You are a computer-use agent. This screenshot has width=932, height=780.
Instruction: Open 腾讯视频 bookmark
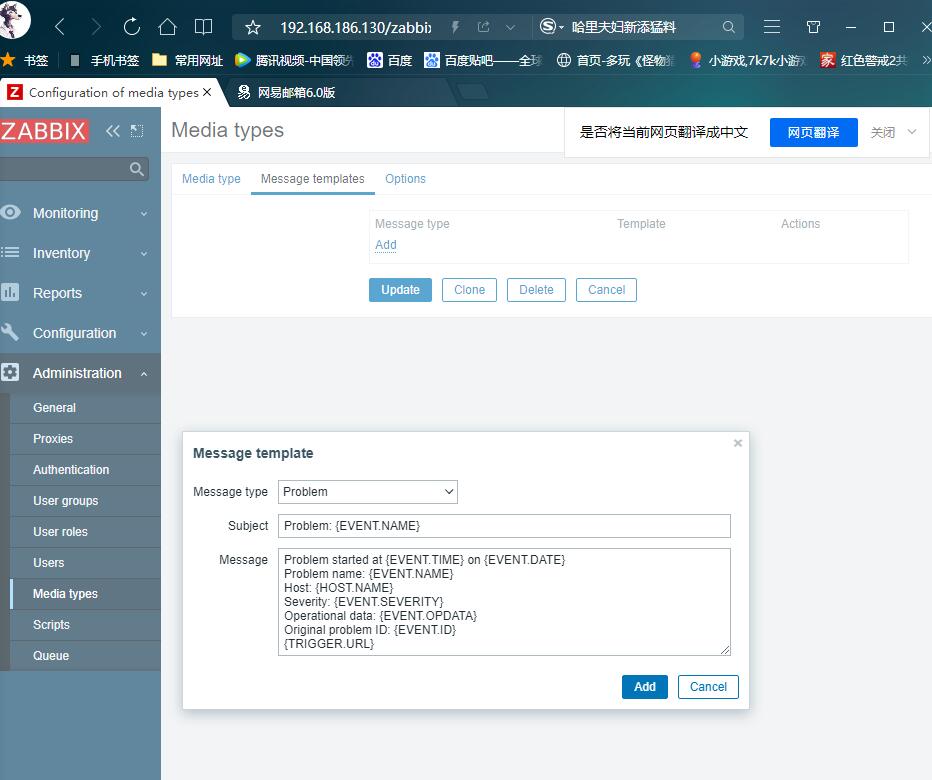point(294,60)
